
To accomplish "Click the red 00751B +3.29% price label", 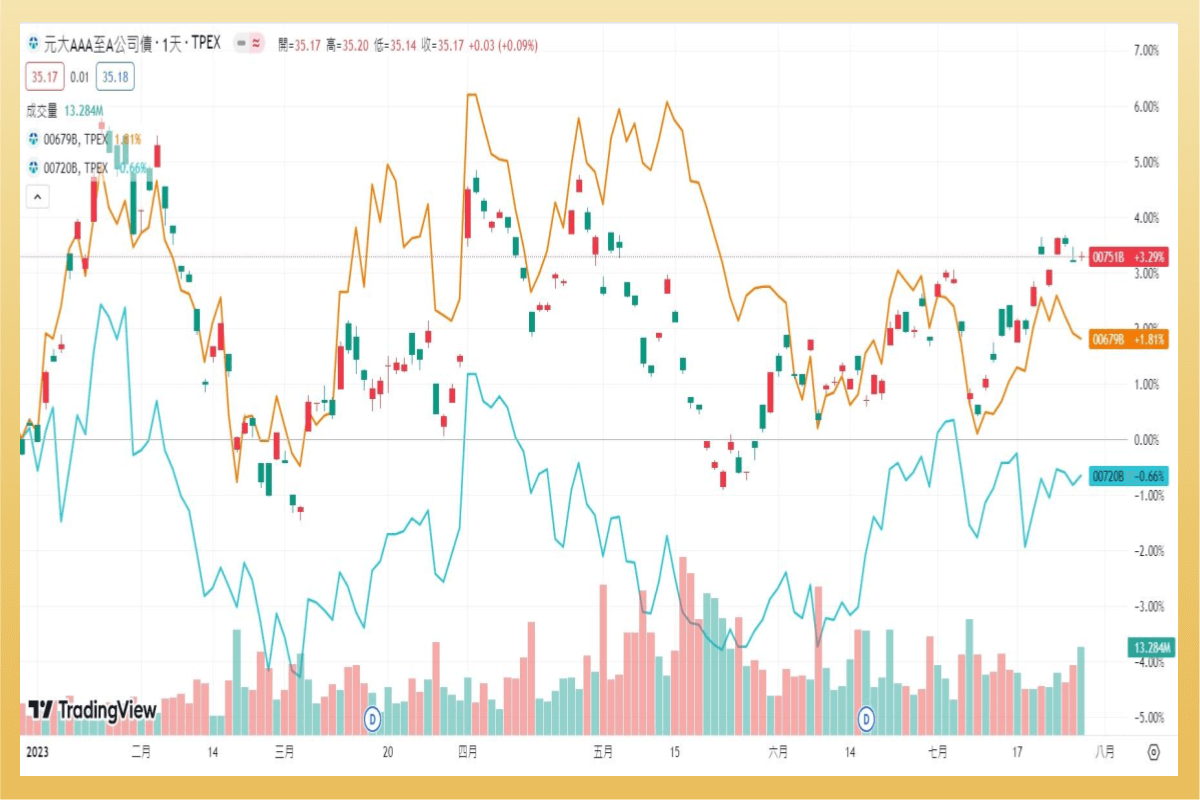I will point(1129,257).
